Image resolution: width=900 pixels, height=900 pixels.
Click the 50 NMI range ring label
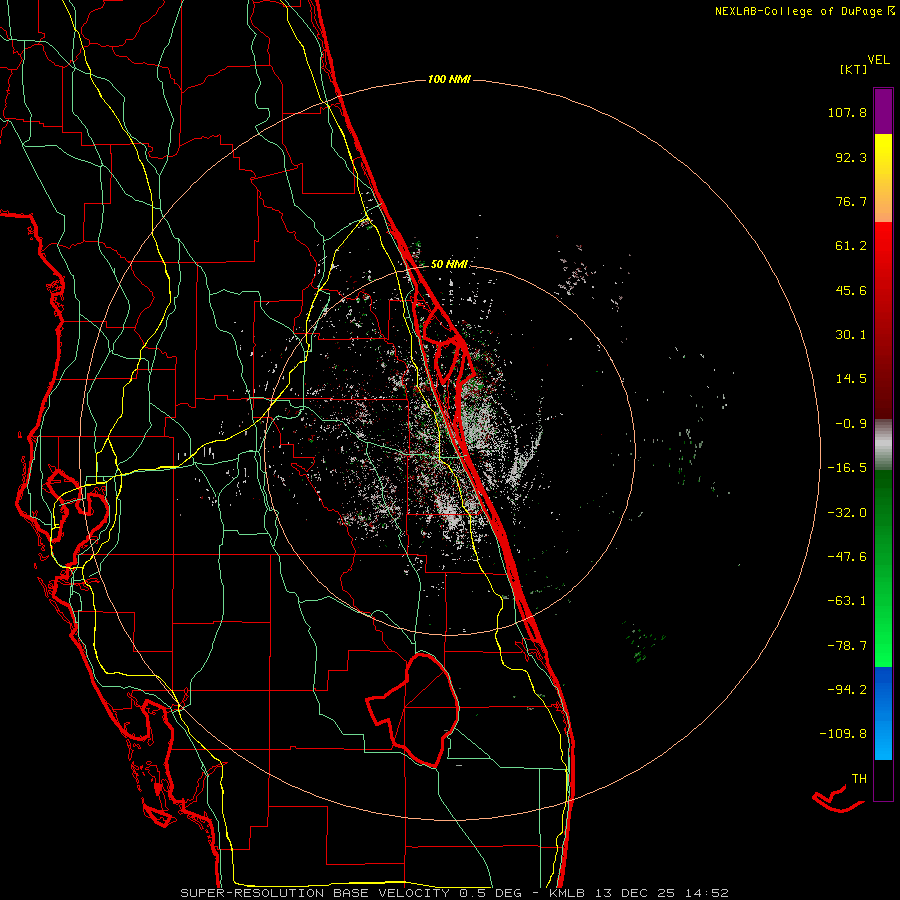[449, 264]
